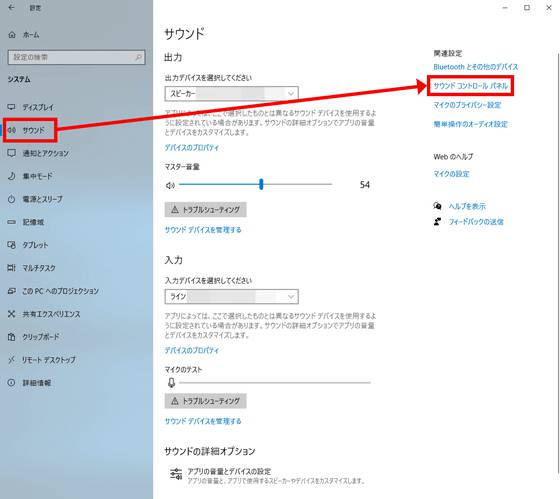Open マイクのプライバシー設定 link
This screenshot has width=560, height=499.
pos(467,105)
